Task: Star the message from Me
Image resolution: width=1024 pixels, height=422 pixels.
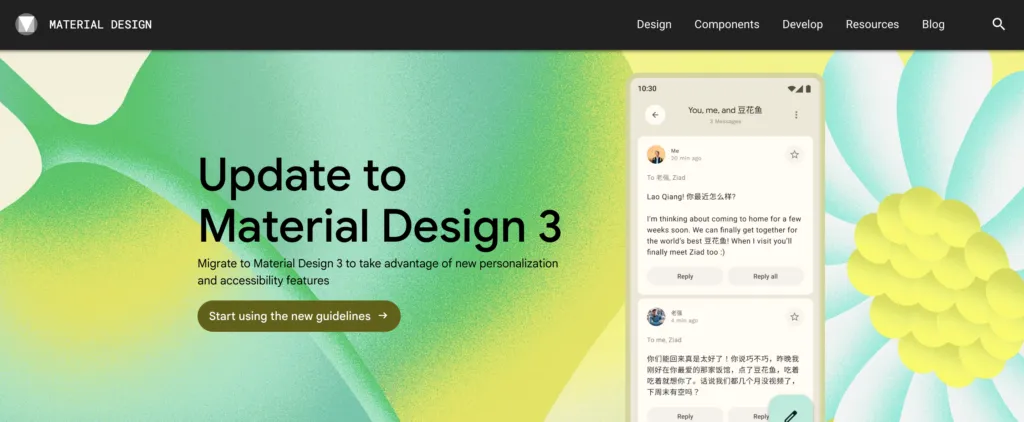Action: coord(794,155)
